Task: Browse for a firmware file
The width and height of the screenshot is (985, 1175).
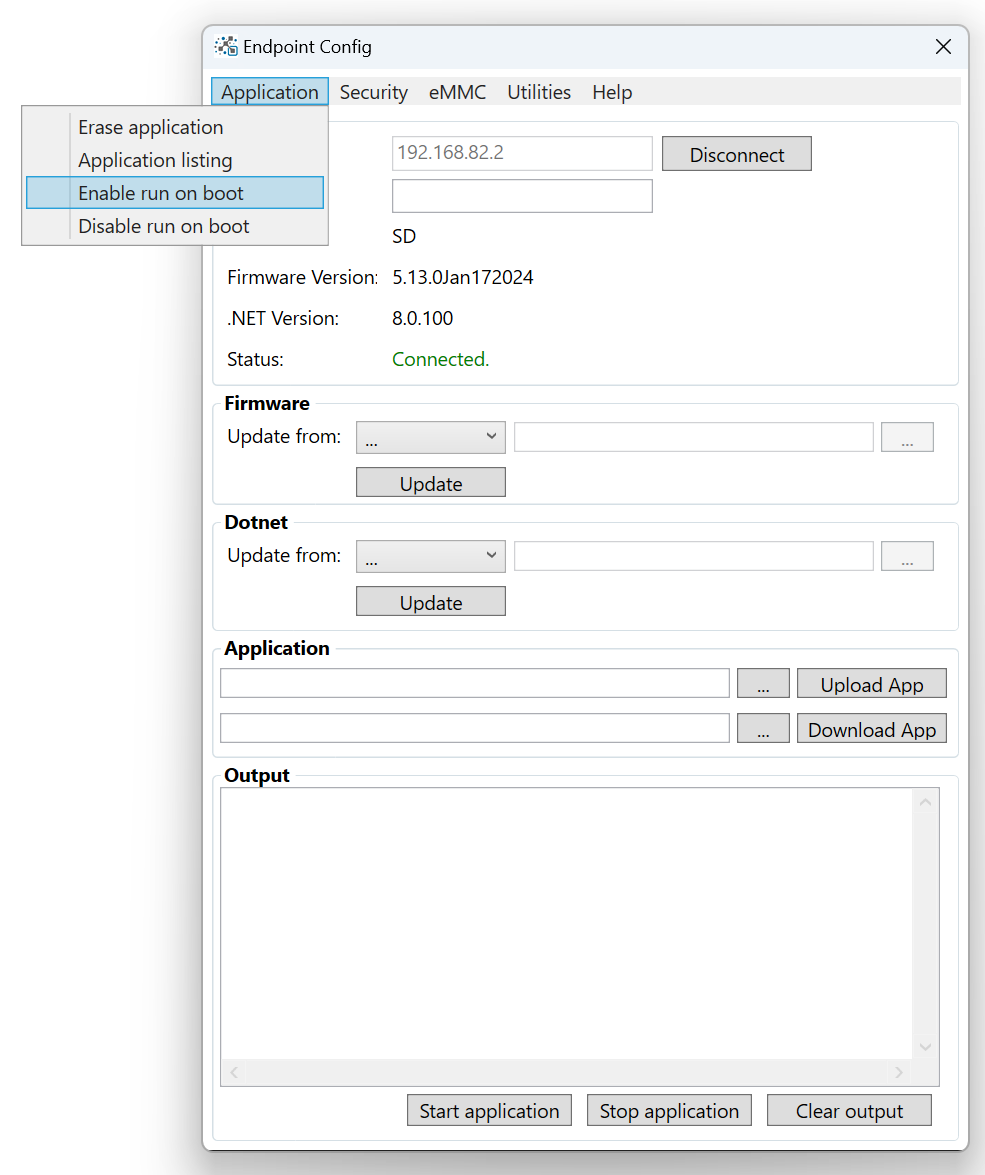Action: pos(907,437)
